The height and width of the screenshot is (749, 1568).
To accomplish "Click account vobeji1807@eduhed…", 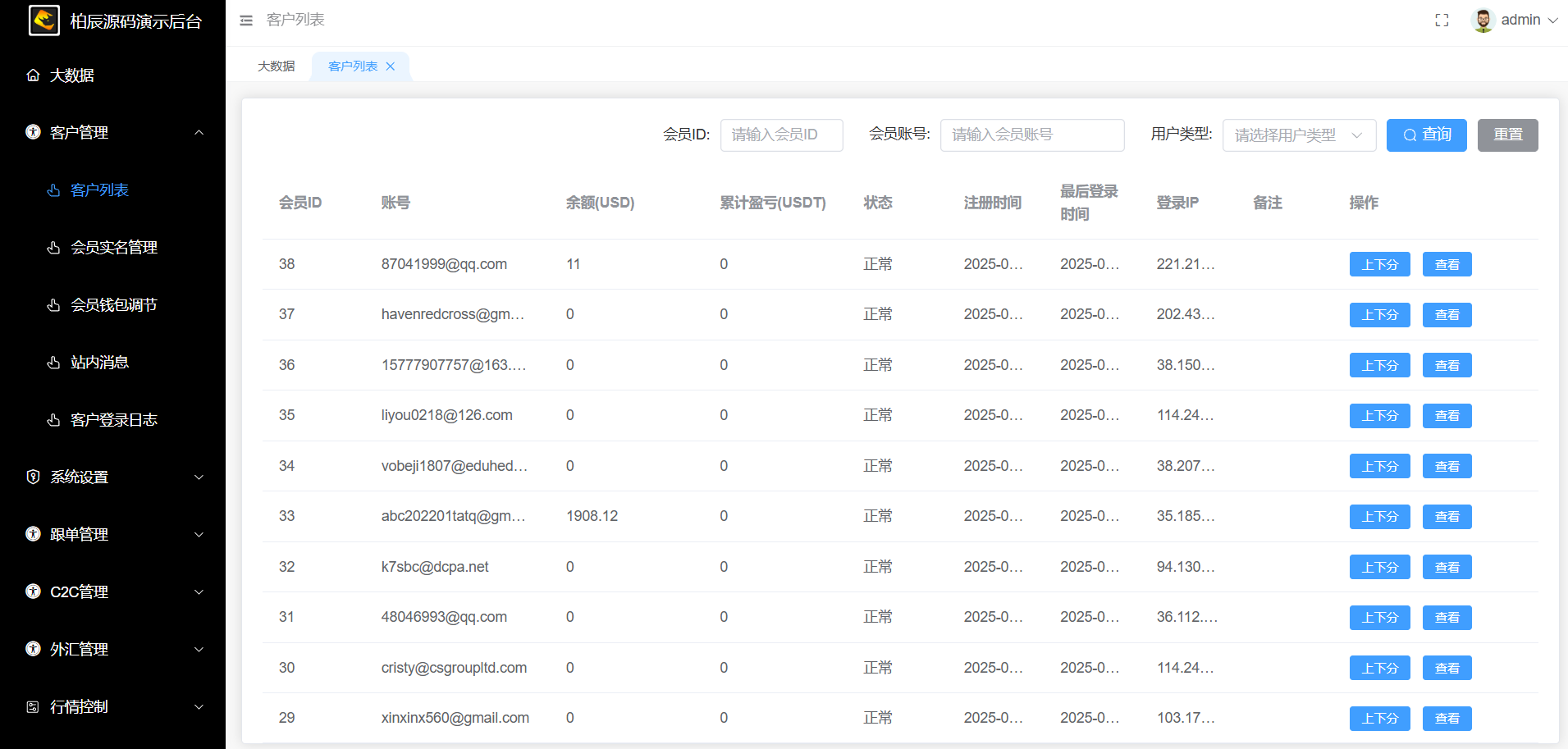I will [x=455, y=466].
